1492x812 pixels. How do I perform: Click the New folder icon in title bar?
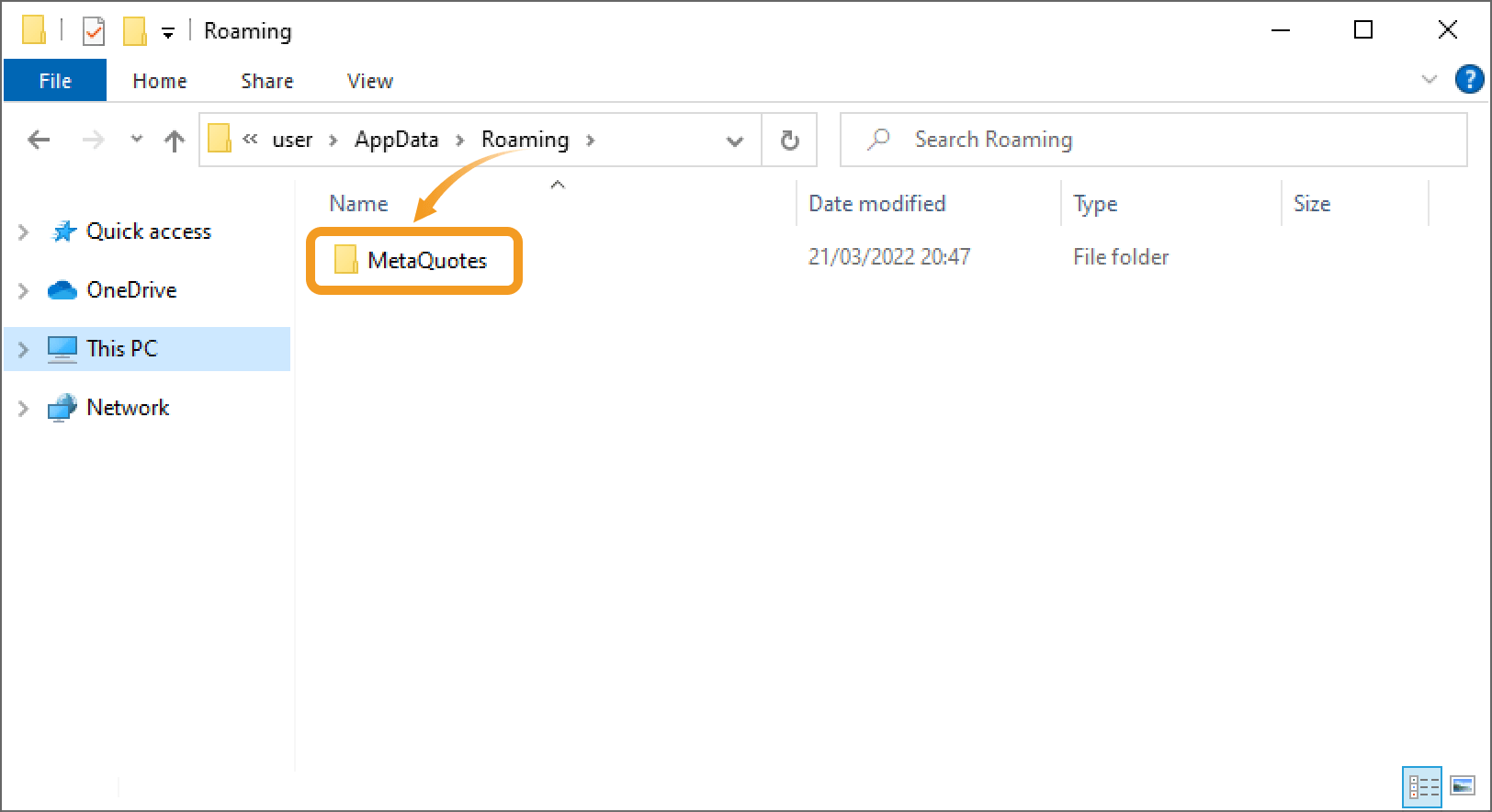point(134,31)
